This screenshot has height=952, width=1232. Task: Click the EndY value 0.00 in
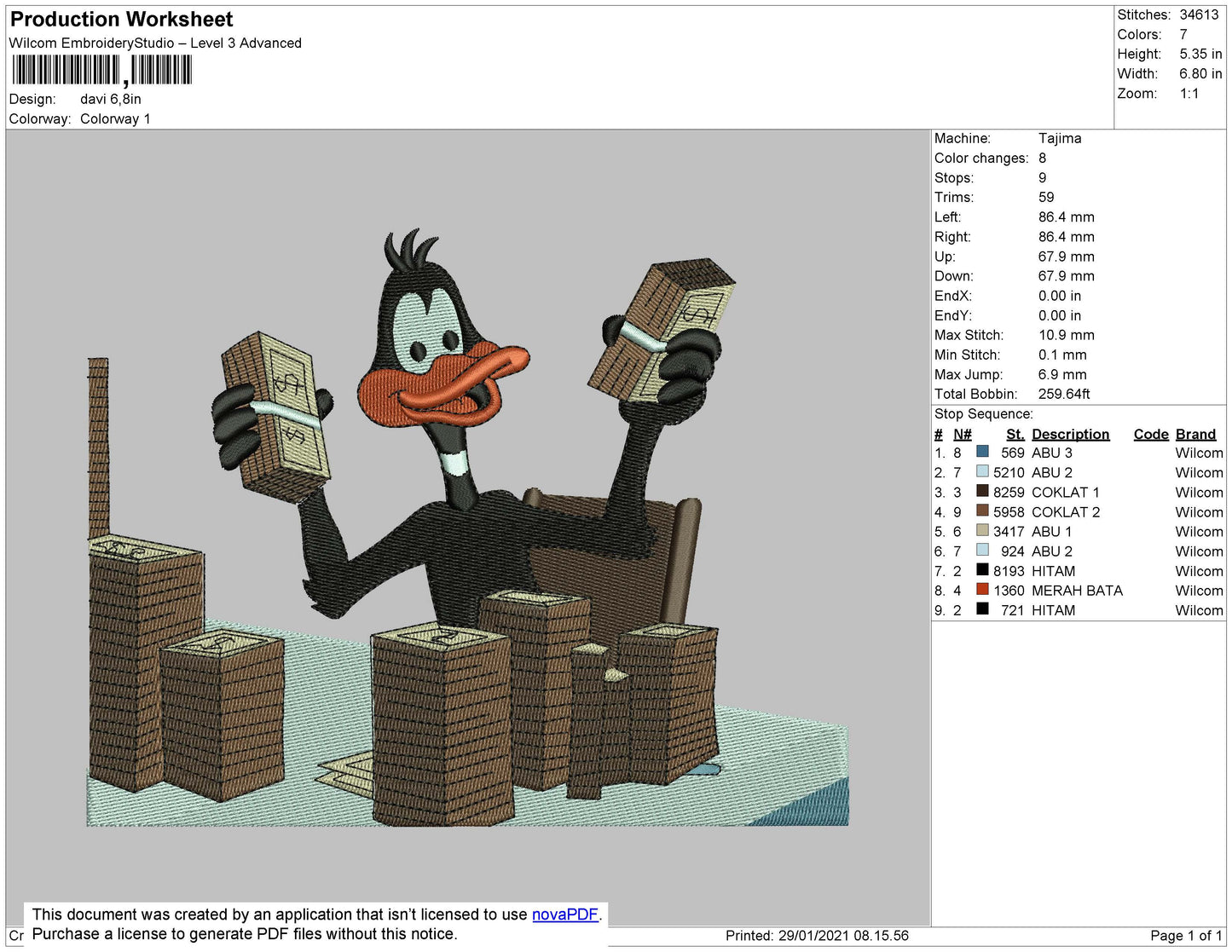pyautogui.click(x=1060, y=315)
